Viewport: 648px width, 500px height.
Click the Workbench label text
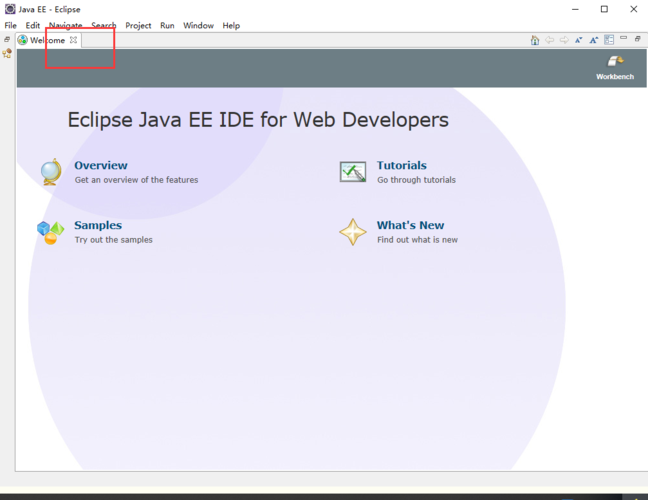pyautogui.click(x=615, y=76)
